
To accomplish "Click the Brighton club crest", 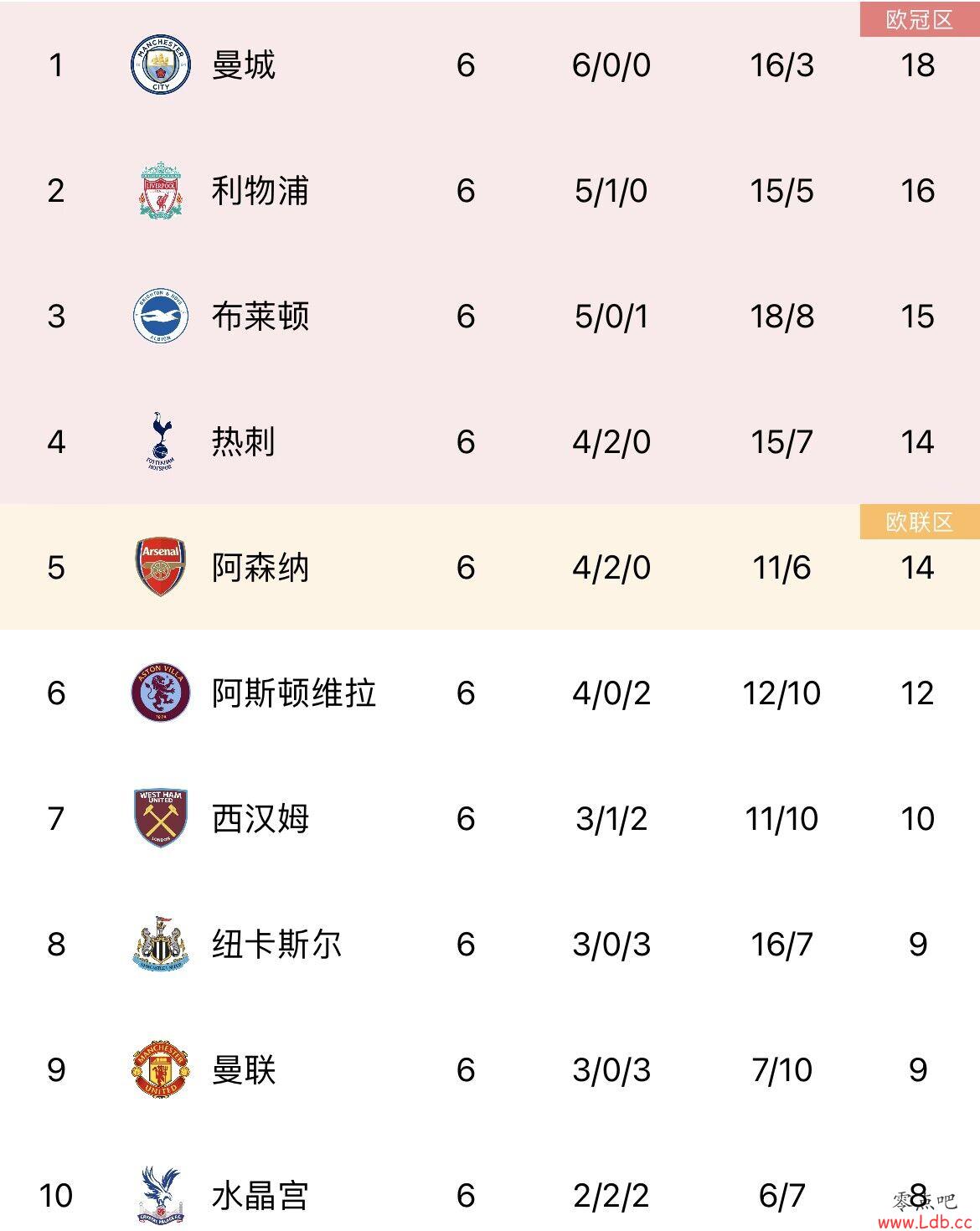I will 160,316.
